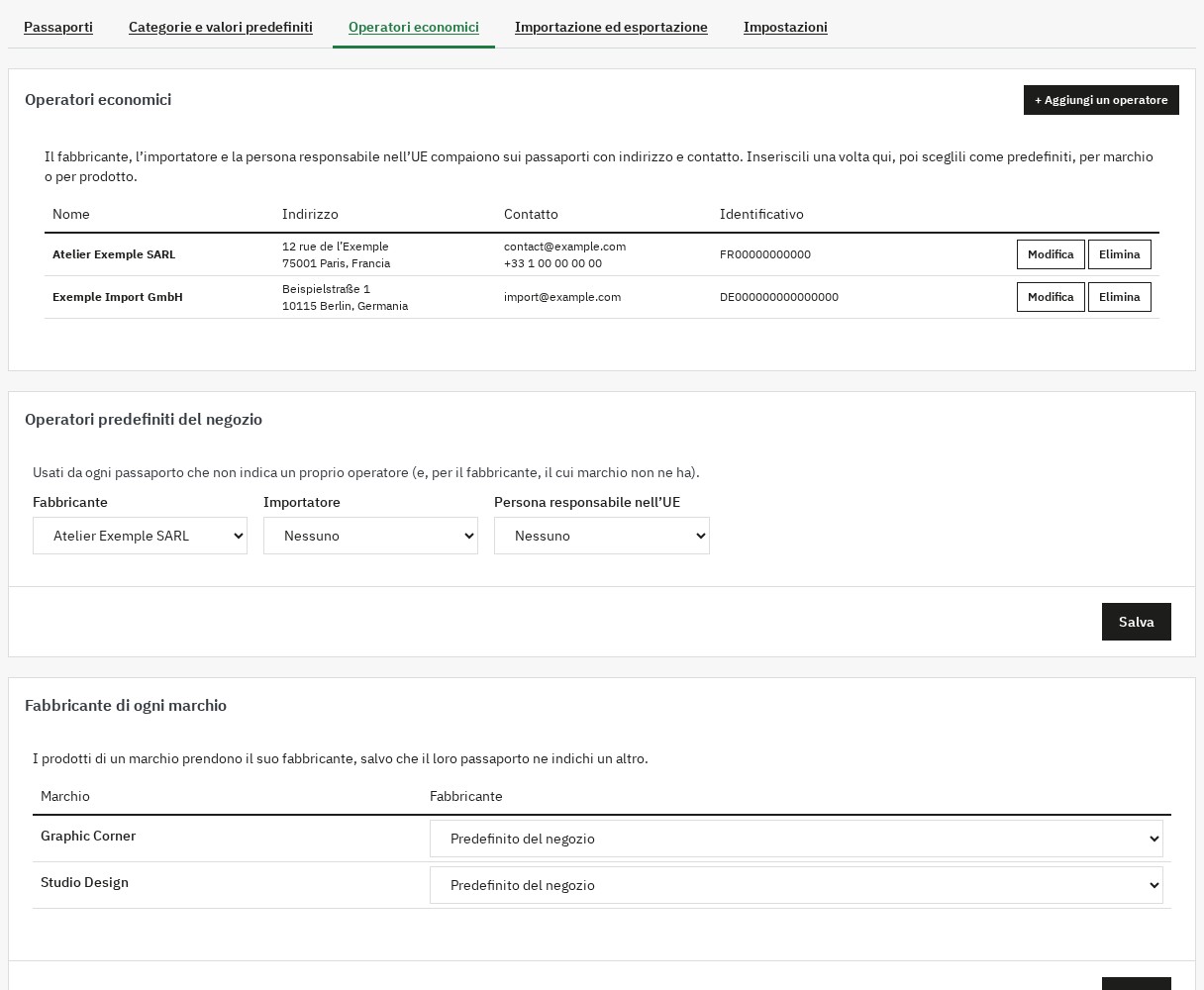The height and width of the screenshot is (990, 1204).
Task: Click identifier DE000000000000000
Action: (x=779, y=297)
